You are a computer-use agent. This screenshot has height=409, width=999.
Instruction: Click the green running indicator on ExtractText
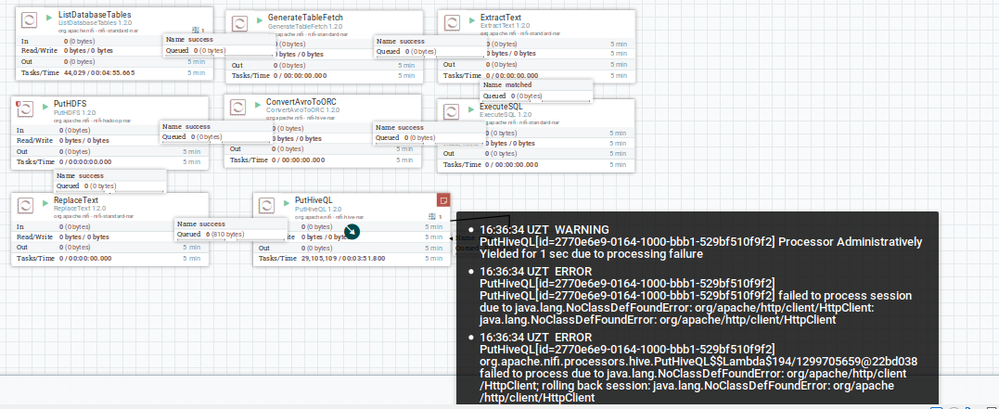(x=472, y=18)
